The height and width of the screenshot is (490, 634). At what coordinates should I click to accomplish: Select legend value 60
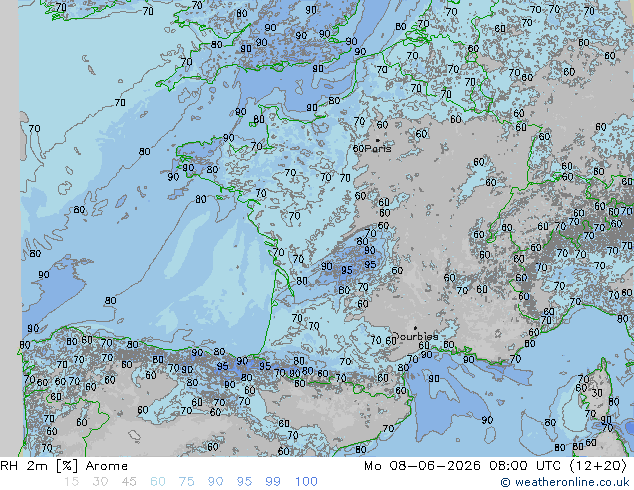pyautogui.click(x=158, y=482)
